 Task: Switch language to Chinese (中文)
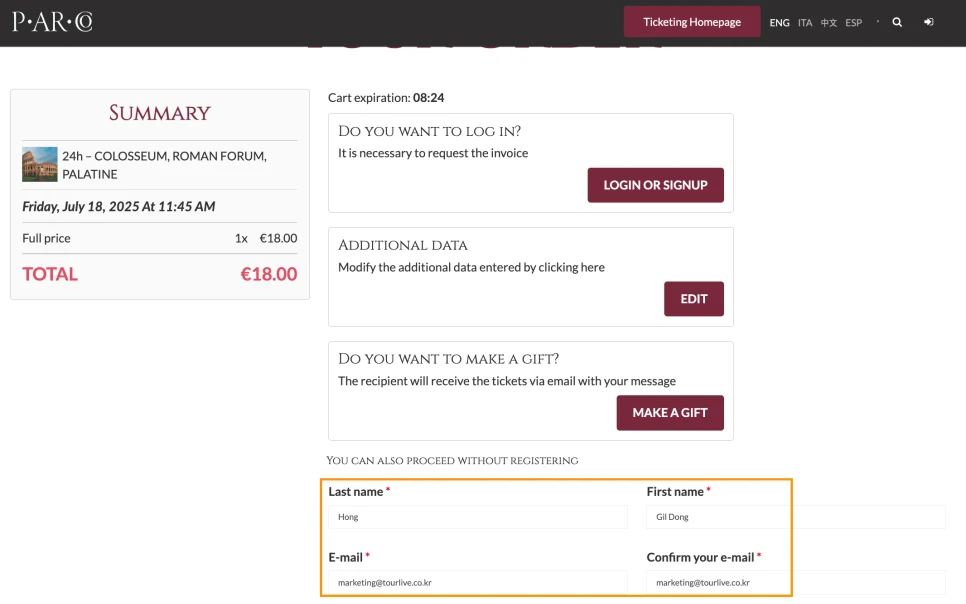pyautogui.click(x=829, y=22)
